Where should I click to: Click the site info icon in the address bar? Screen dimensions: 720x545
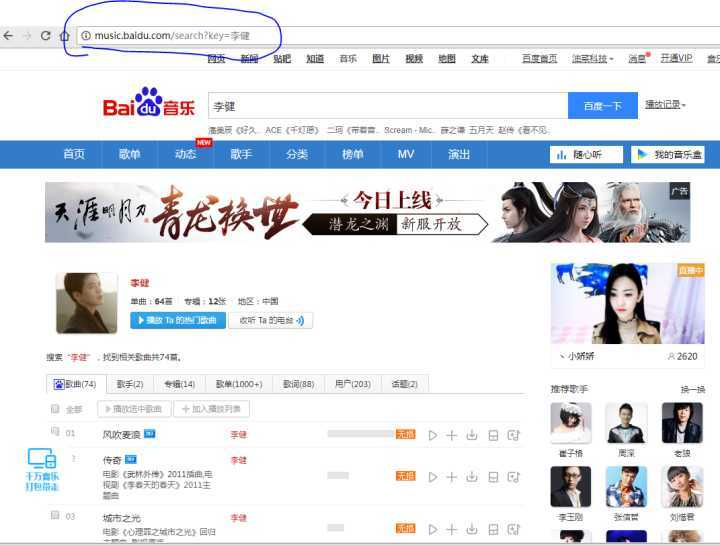(x=86, y=35)
